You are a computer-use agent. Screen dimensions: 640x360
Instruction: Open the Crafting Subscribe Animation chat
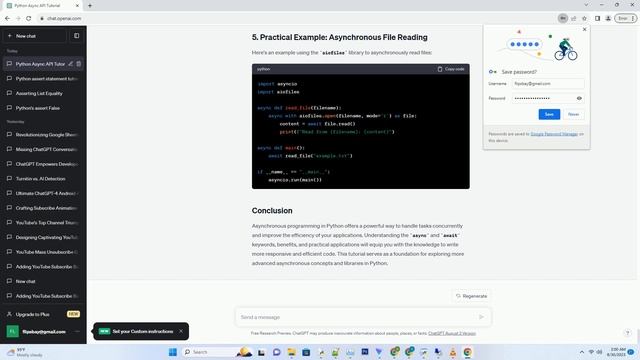coord(43,208)
